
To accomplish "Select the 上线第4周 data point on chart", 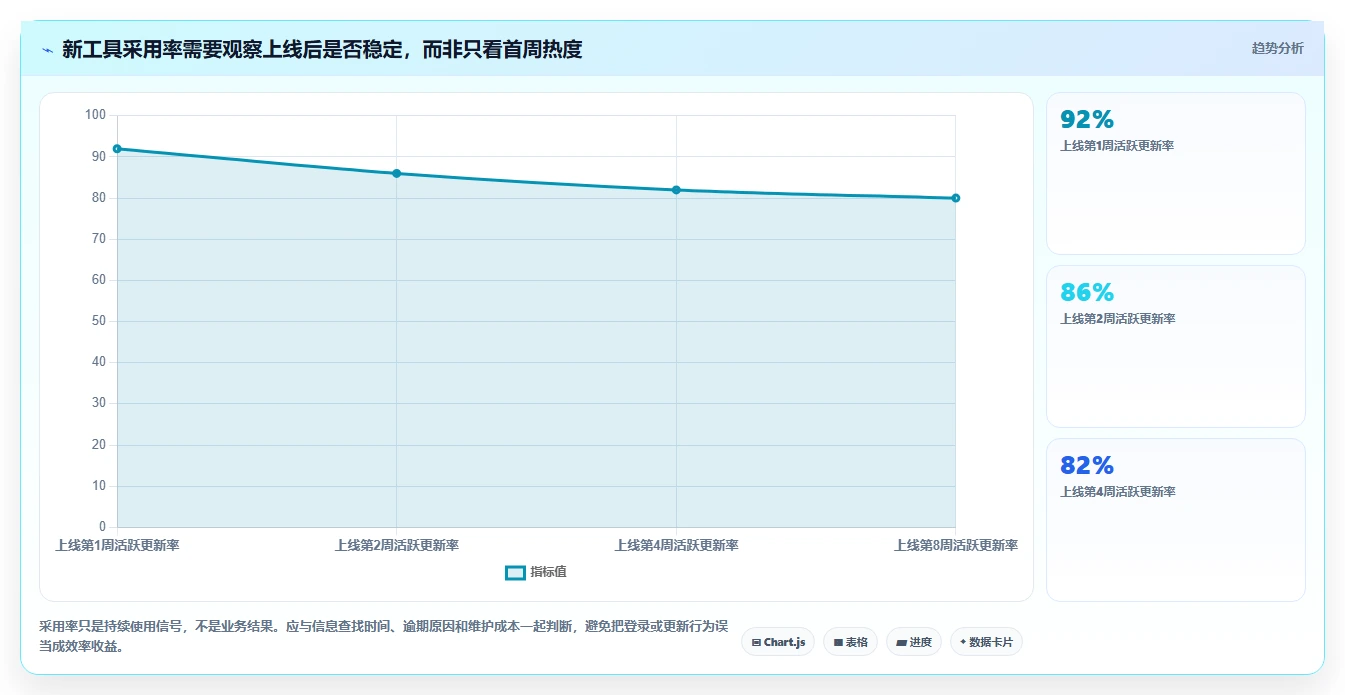I will pyautogui.click(x=676, y=190).
